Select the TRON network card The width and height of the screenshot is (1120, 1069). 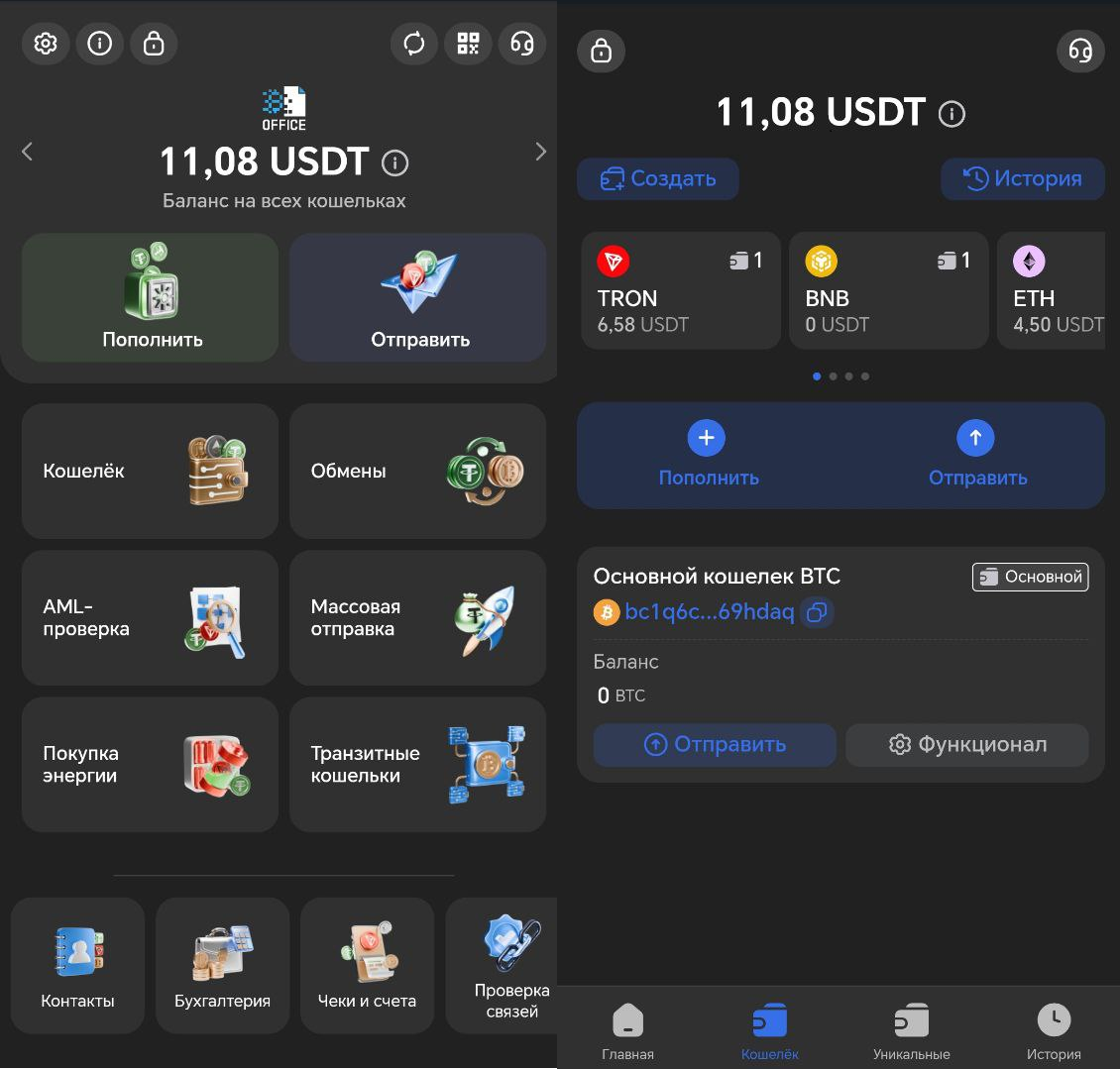pyautogui.click(x=681, y=290)
